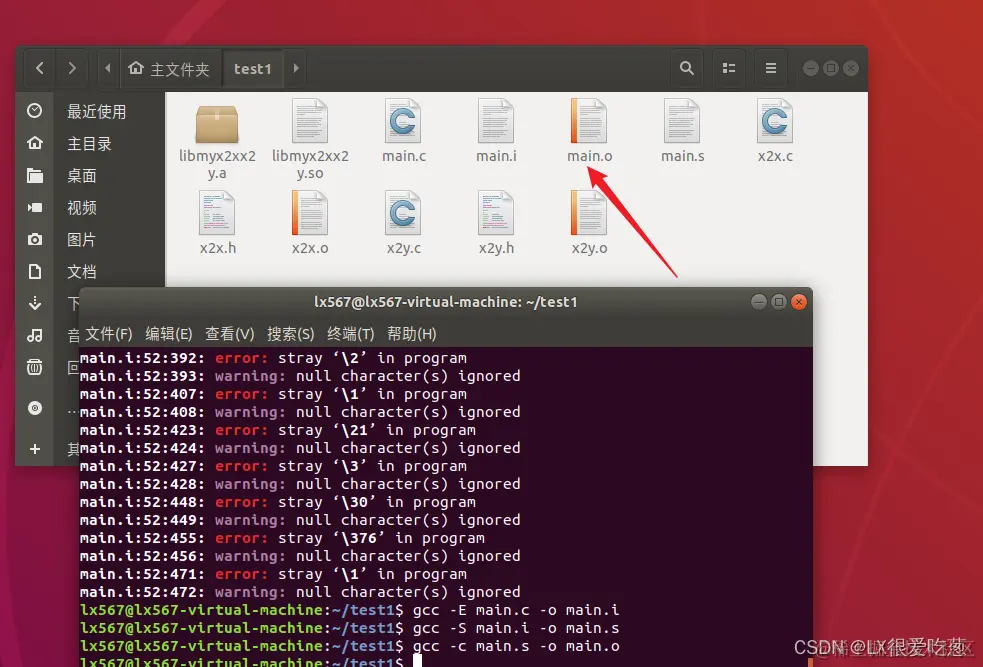Open the hamburger menu in Files
The width and height of the screenshot is (983, 667).
[x=771, y=68]
